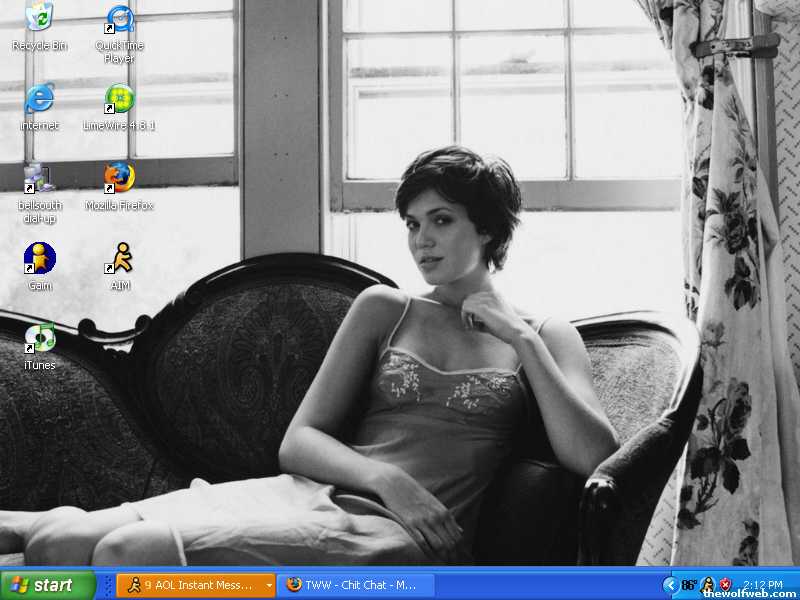Select the iTunes desktop shortcut

(39, 338)
